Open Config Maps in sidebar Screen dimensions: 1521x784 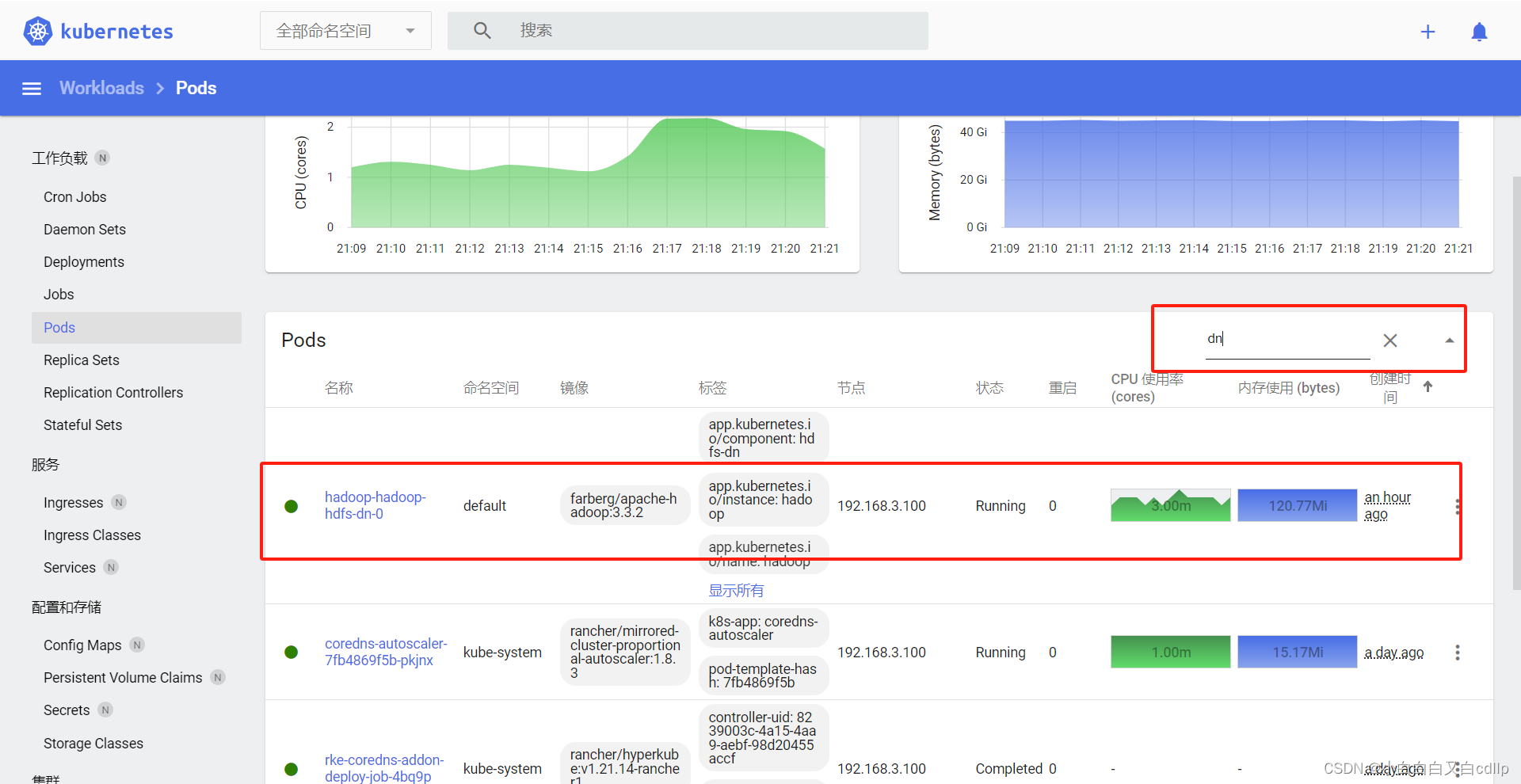pos(82,645)
